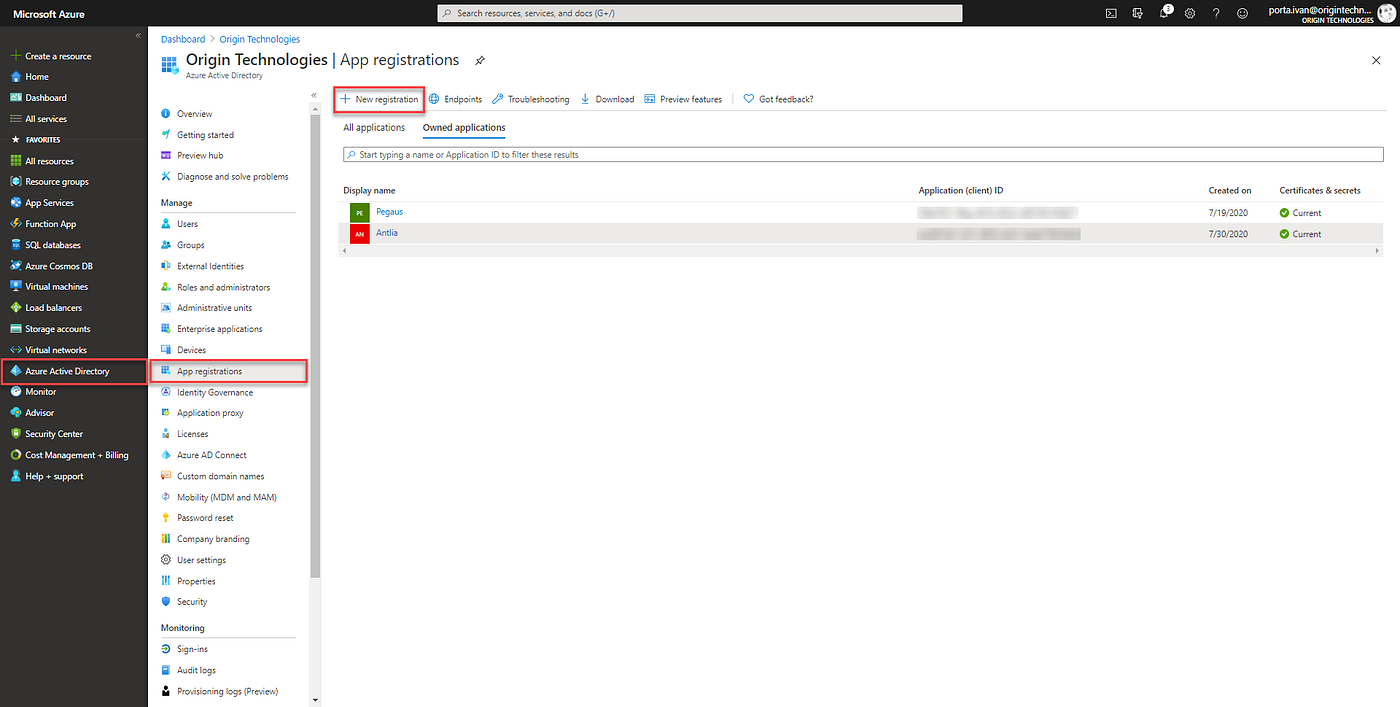Open the Endpoints panel
The image size is (1400, 707).
click(455, 99)
